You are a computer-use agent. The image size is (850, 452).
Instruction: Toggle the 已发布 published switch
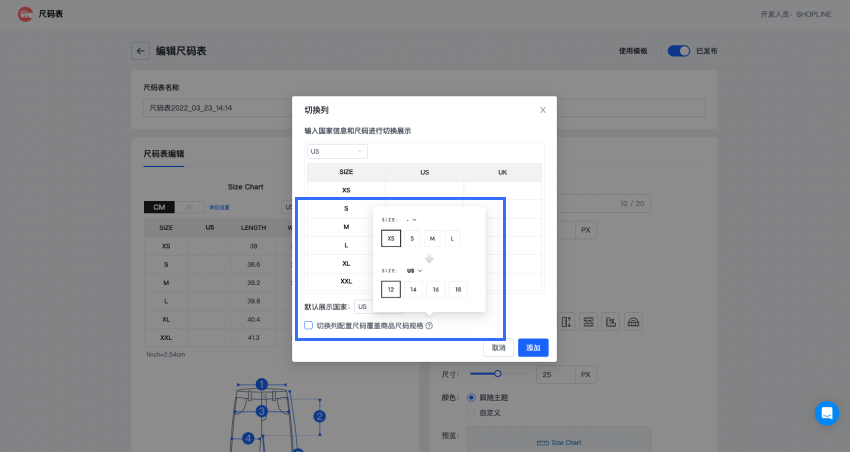click(679, 51)
